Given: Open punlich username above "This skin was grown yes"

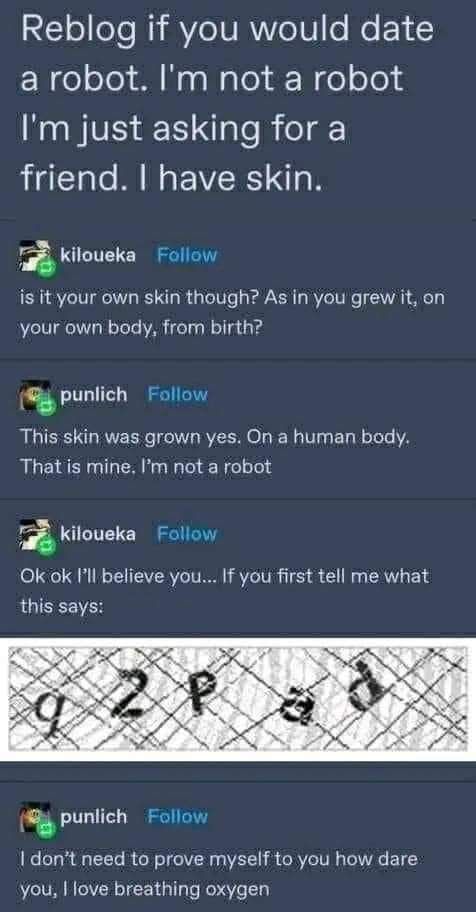Looking at the screenshot, I should tap(94, 395).
